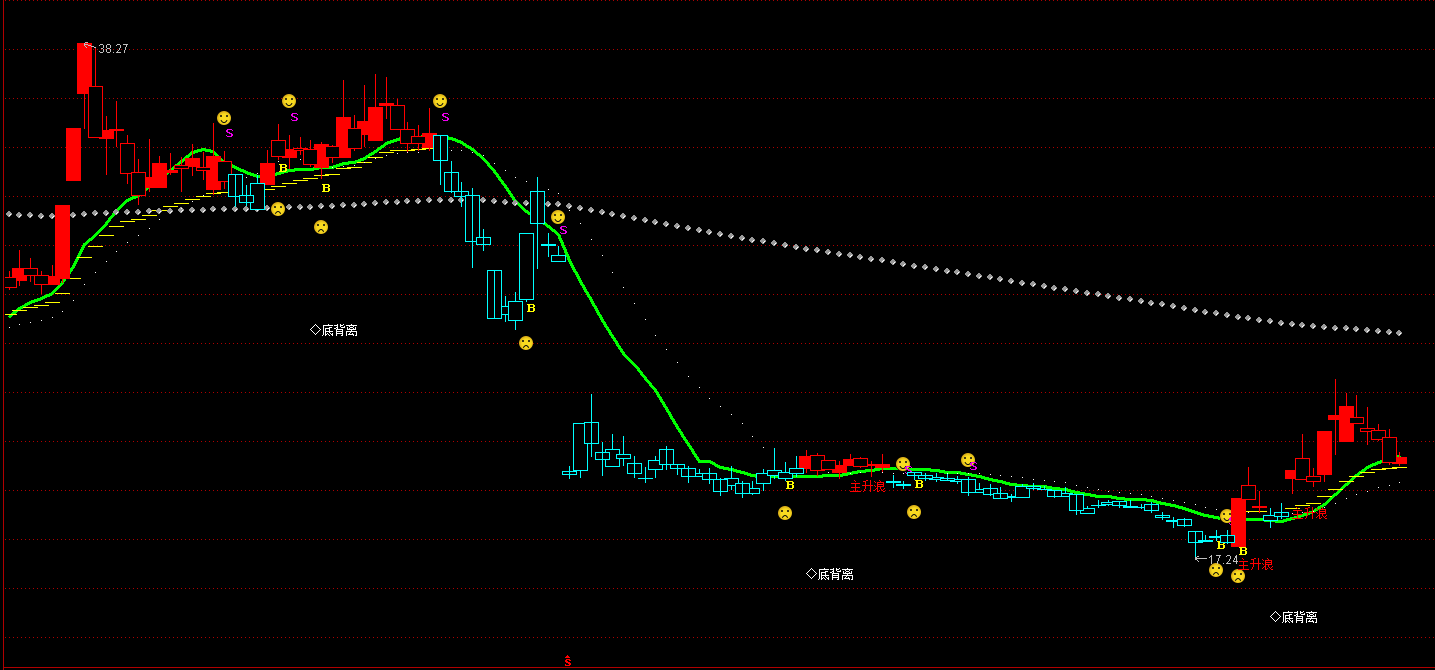Click the sad face sitting on the dotted gray line
The width and height of the screenshot is (1435, 670).
pyautogui.click(x=278, y=209)
